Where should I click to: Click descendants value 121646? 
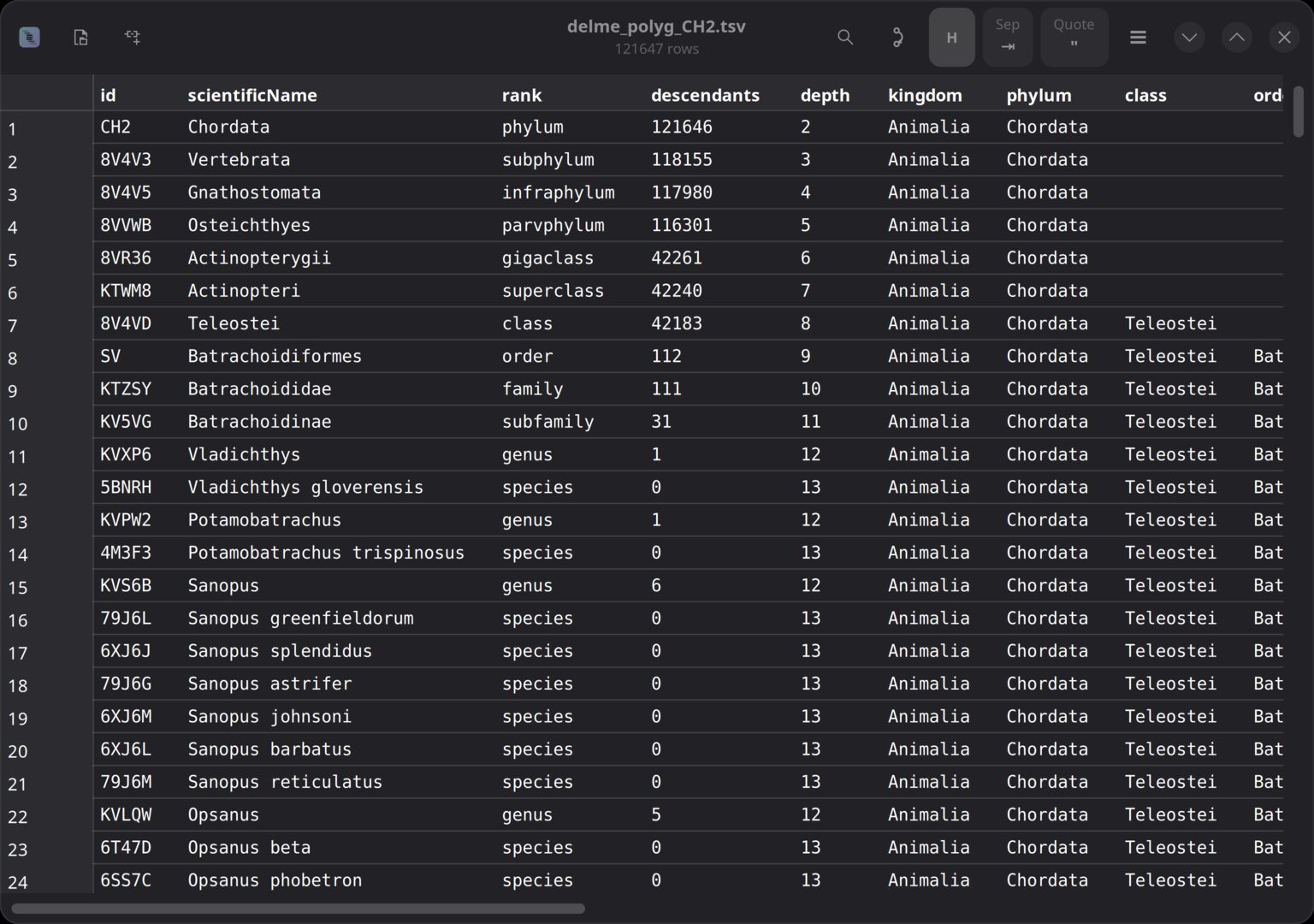[682, 127]
